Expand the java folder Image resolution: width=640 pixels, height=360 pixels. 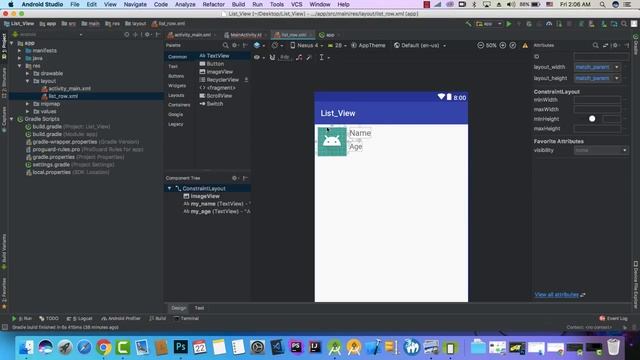tap(20, 58)
